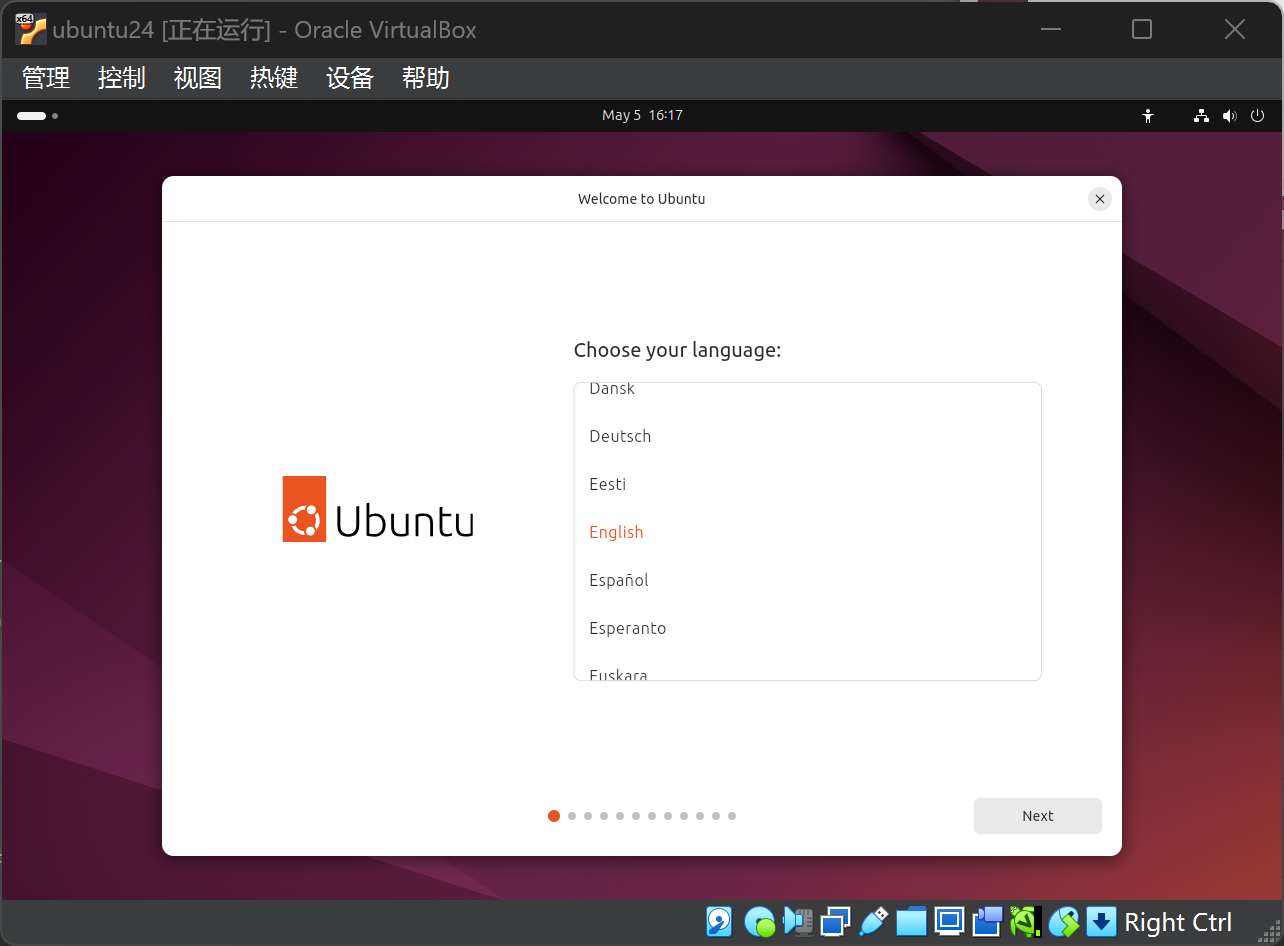The height and width of the screenshot is (946, 1284).
Task: Open the network adapter indicator in the status bar
Action: pos(835,921)
